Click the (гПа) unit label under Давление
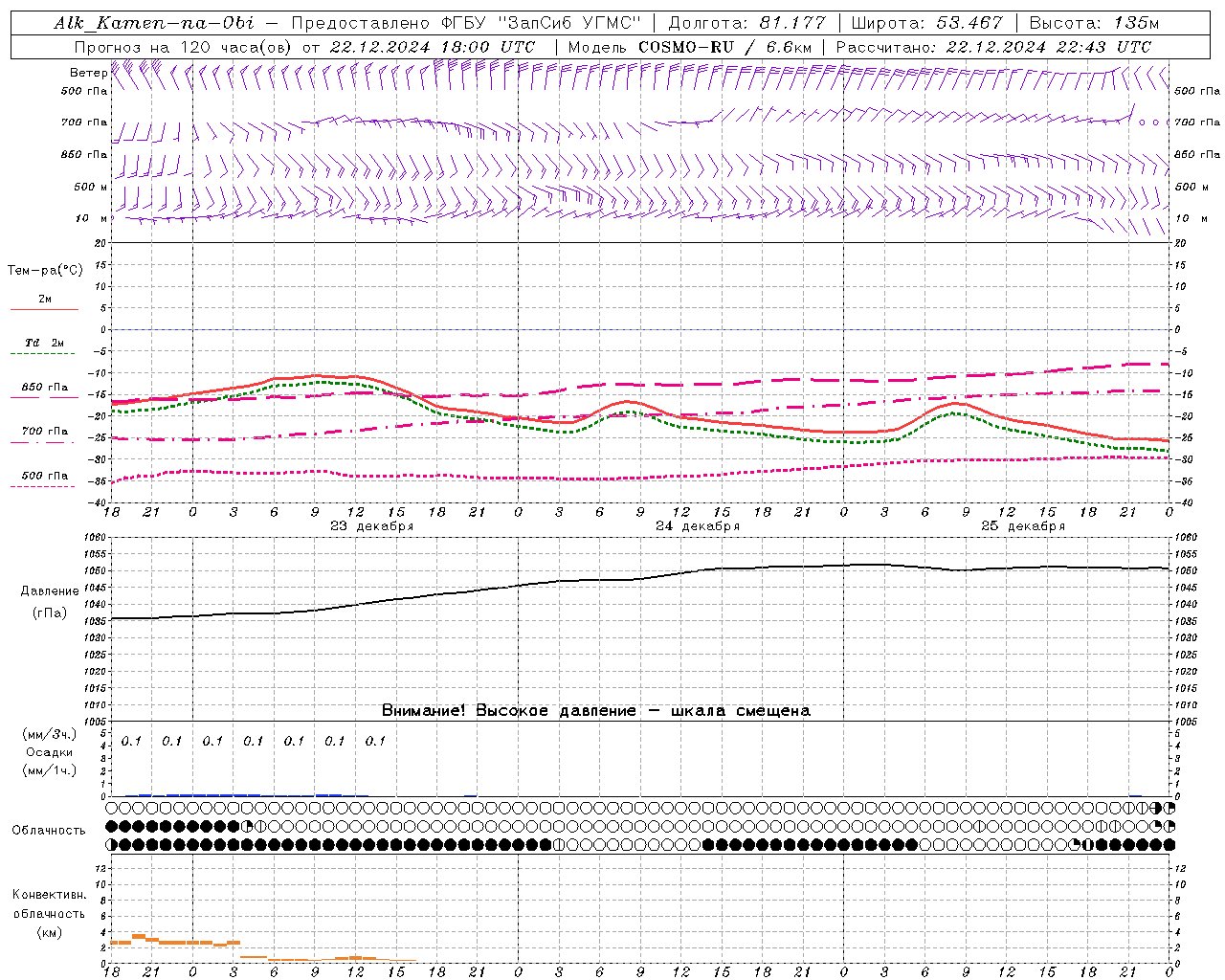 coord(50,612)
